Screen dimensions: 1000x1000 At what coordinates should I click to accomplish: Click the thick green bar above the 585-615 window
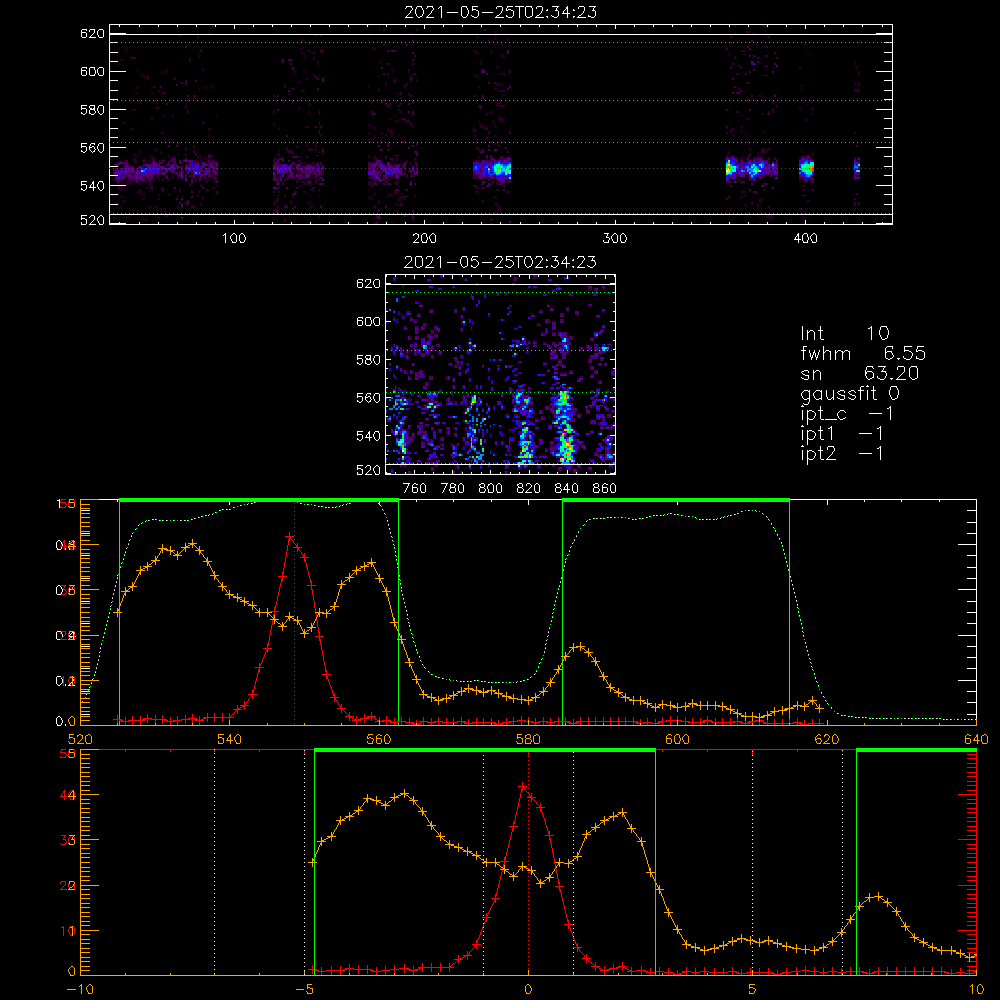[676, 500]
